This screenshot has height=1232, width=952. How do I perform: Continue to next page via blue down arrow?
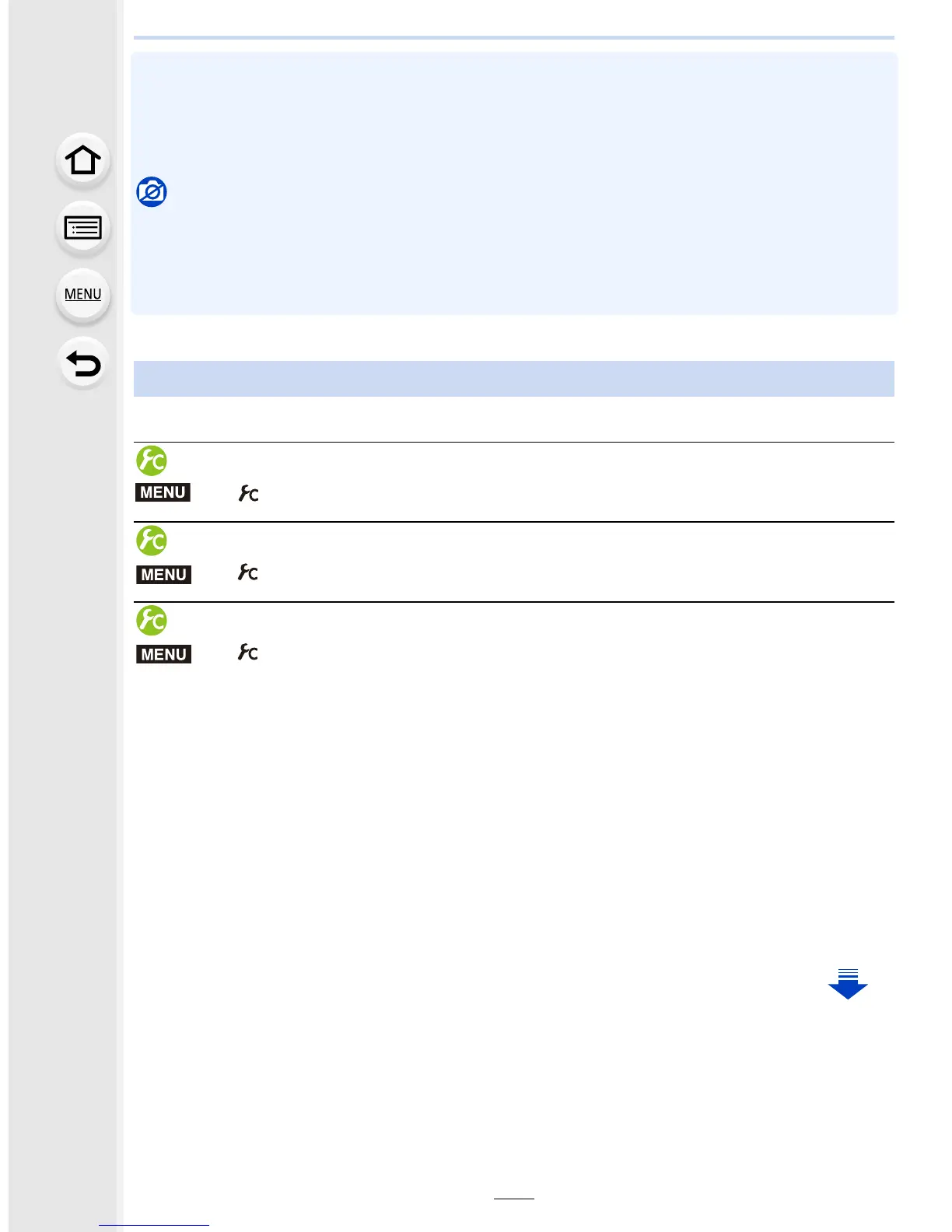pyautogui.click(x=848, y=984)
